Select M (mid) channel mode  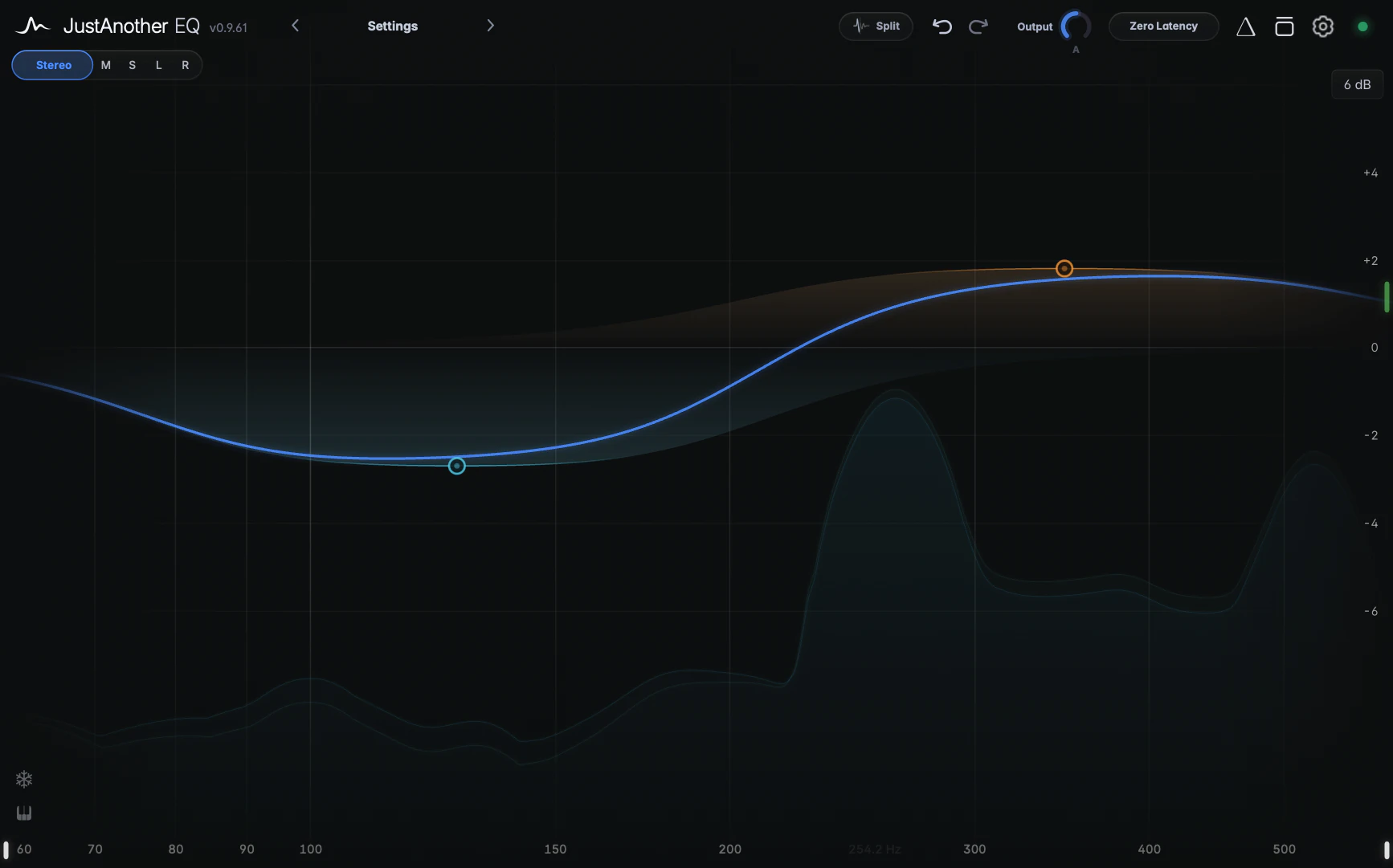105,65
